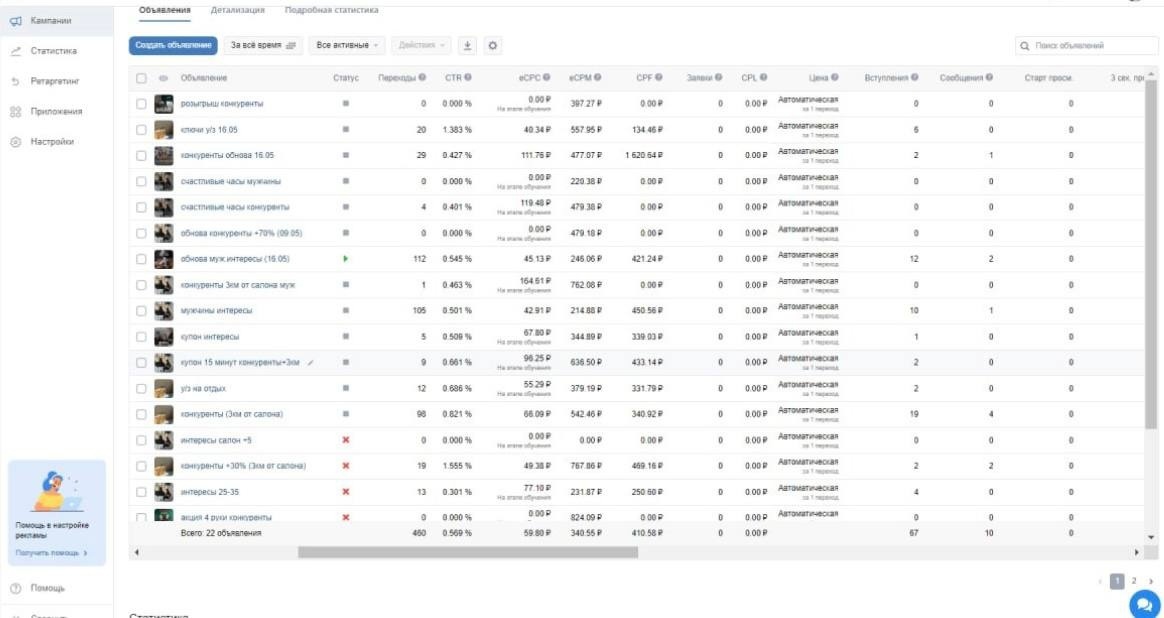Show help tooltip for CTR column
1164x618 pixels.
click(x=468, y=77)
